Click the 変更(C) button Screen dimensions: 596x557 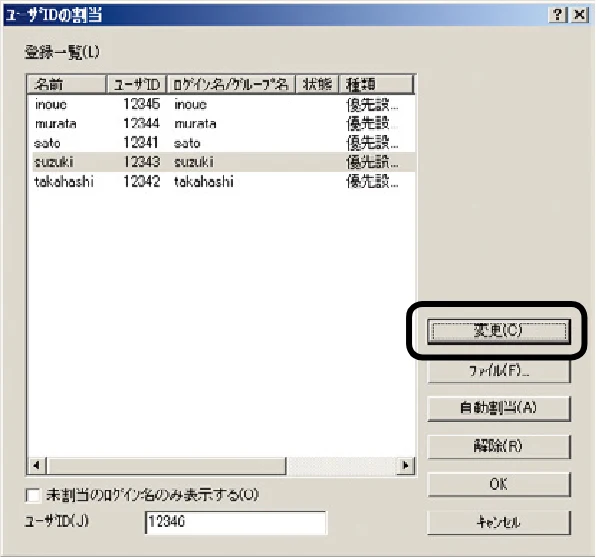[499, 331]
